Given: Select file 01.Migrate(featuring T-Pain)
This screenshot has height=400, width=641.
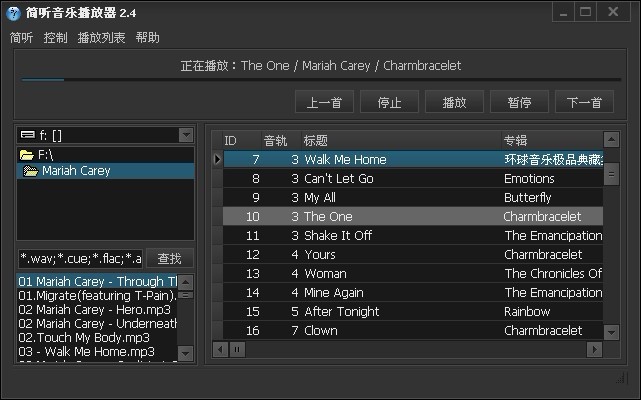Looking at the screenshot, I should pos(97,295).
